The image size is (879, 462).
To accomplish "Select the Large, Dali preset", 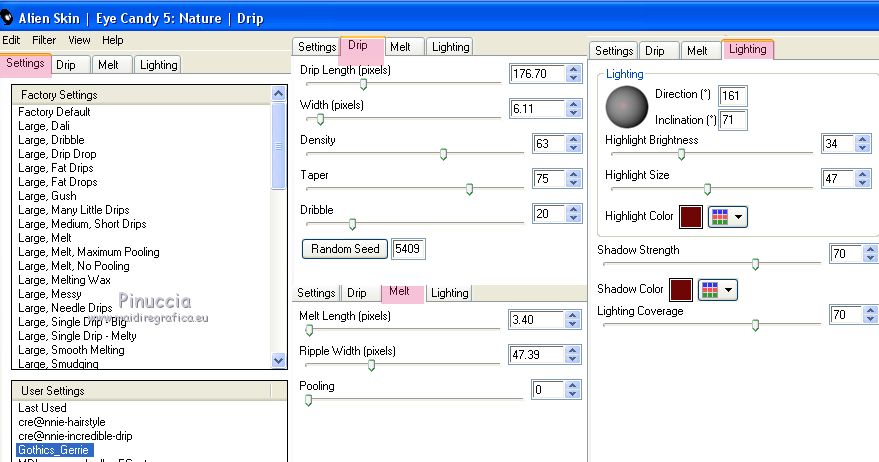I will point(44,126).
